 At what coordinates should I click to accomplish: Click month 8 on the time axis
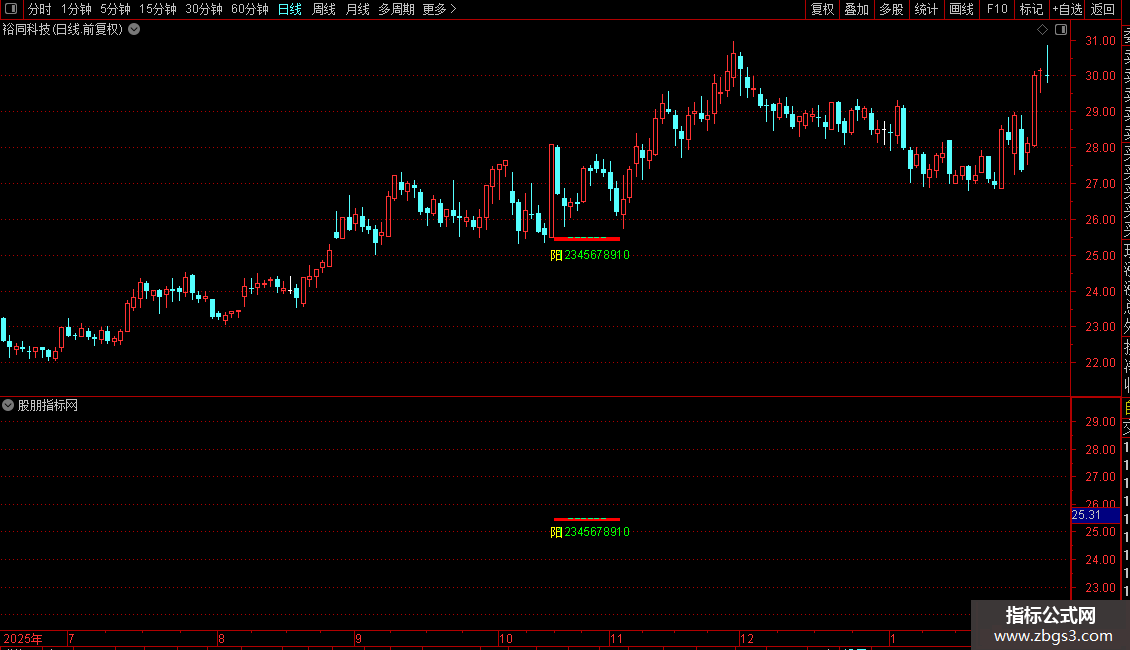point(221,638)
